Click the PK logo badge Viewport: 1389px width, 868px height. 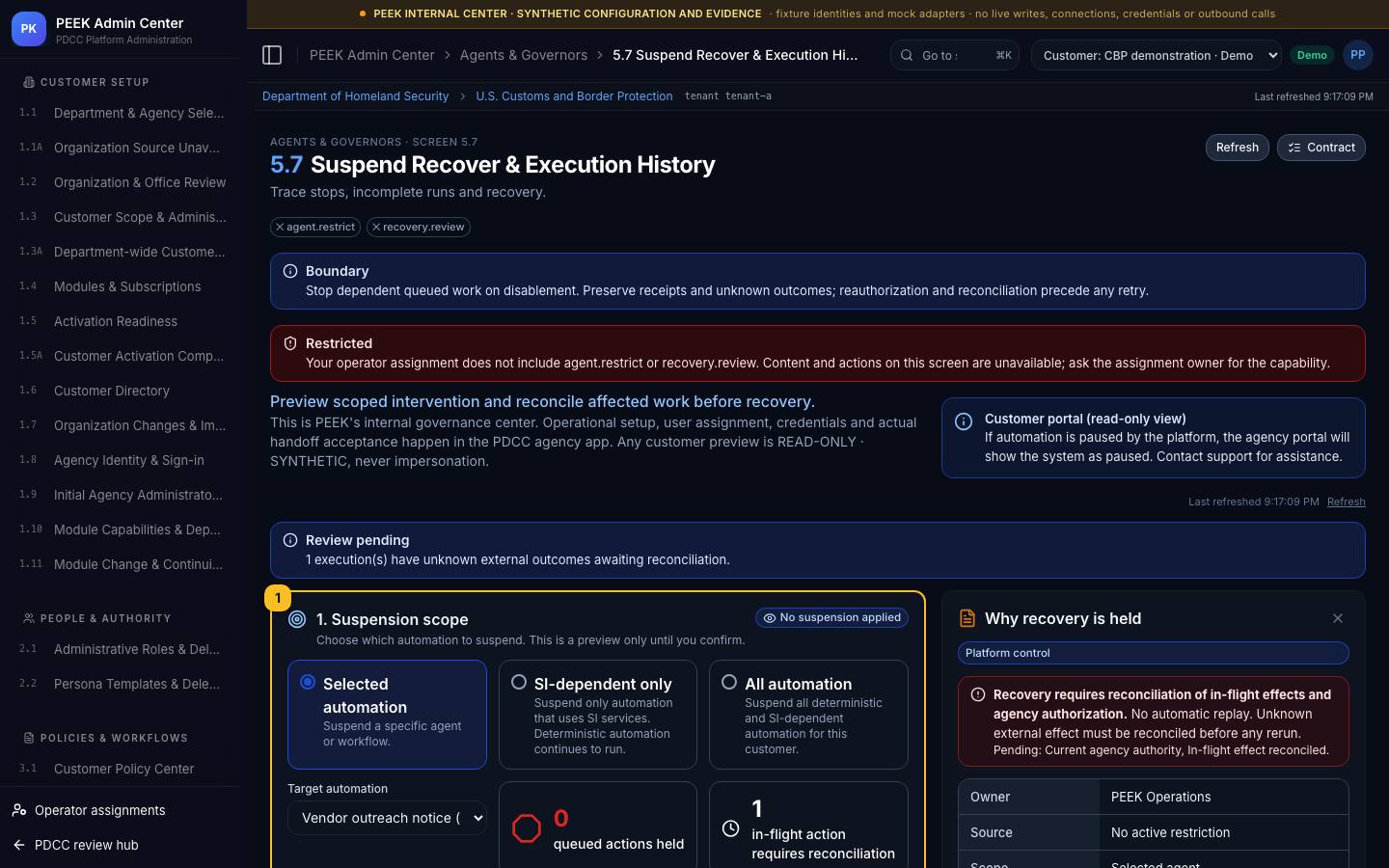(29, 29)
